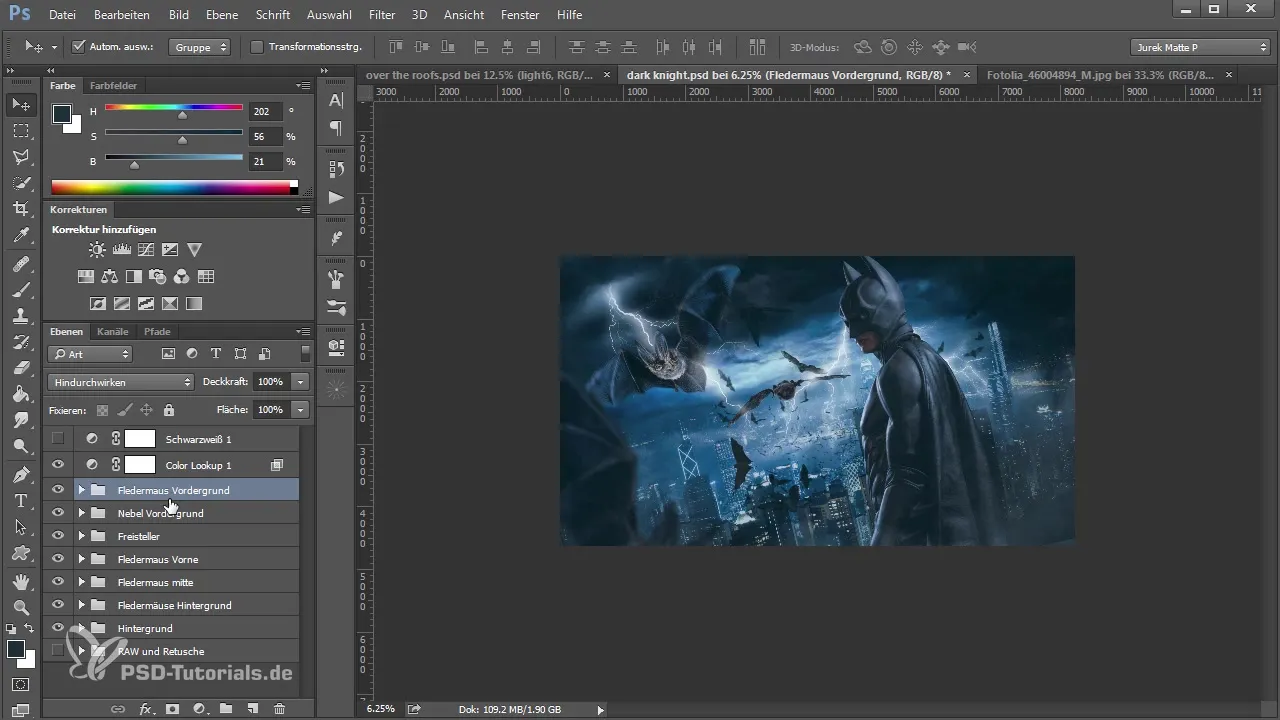Enable the Transformationsstrg. checkbox
The height and width of the screenshot is (720, 1280).
tap(257, 47)
